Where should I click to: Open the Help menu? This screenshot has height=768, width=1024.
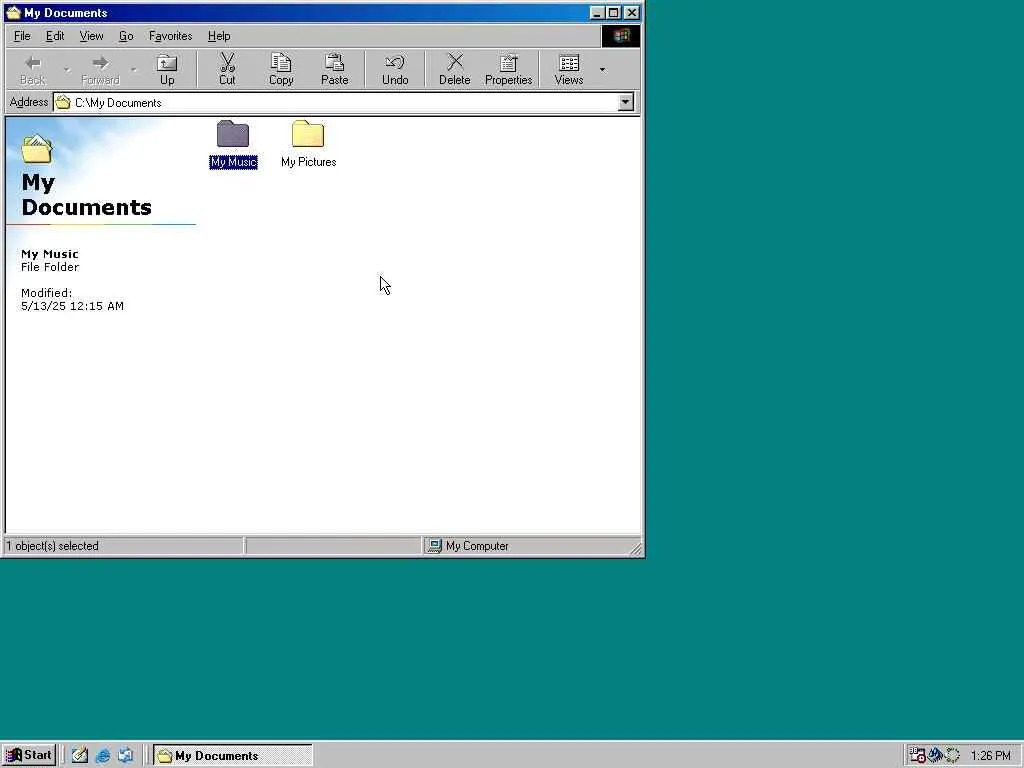coord(219,36)
